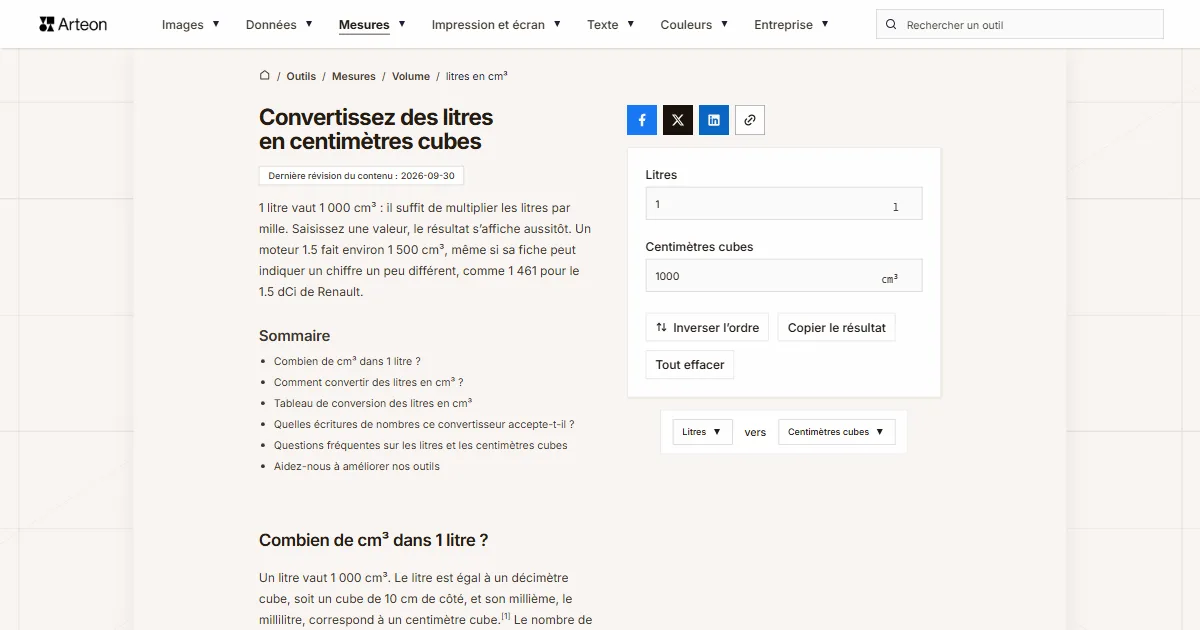
Task: Copy the page link icon
Action: (x=750, y=120)
